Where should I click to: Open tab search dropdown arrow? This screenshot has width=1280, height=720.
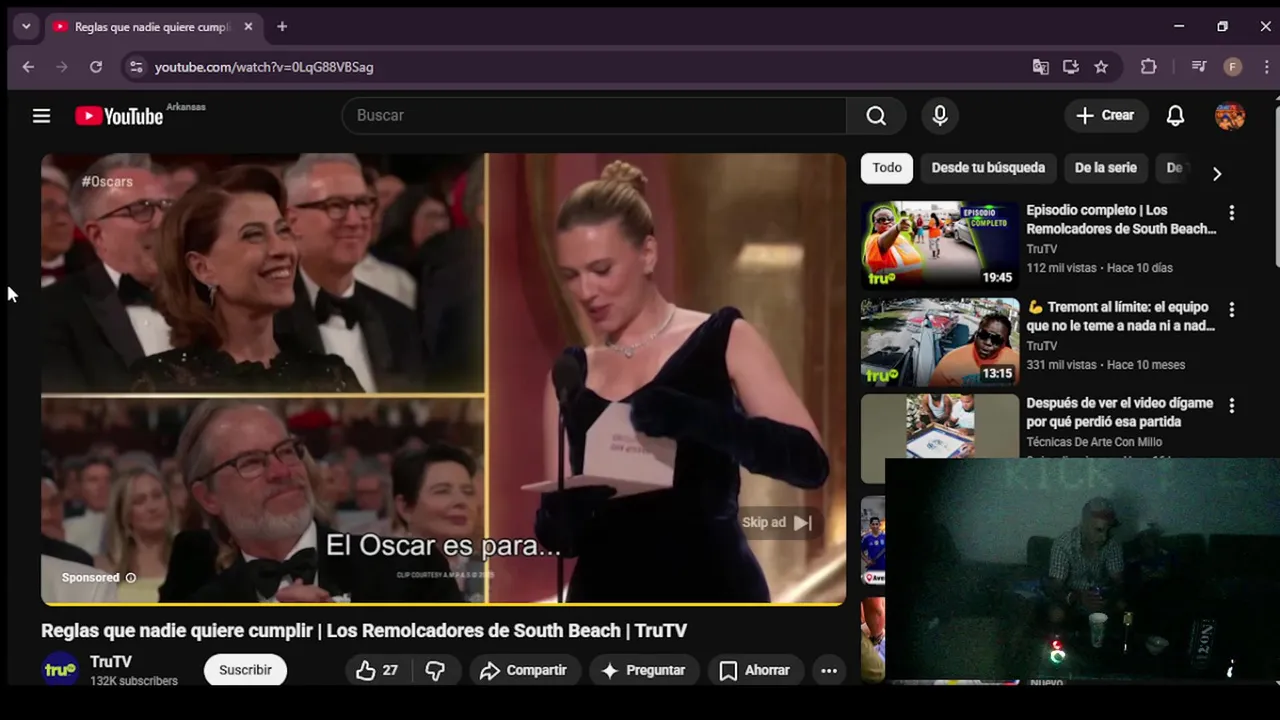(x=26, y=27)
